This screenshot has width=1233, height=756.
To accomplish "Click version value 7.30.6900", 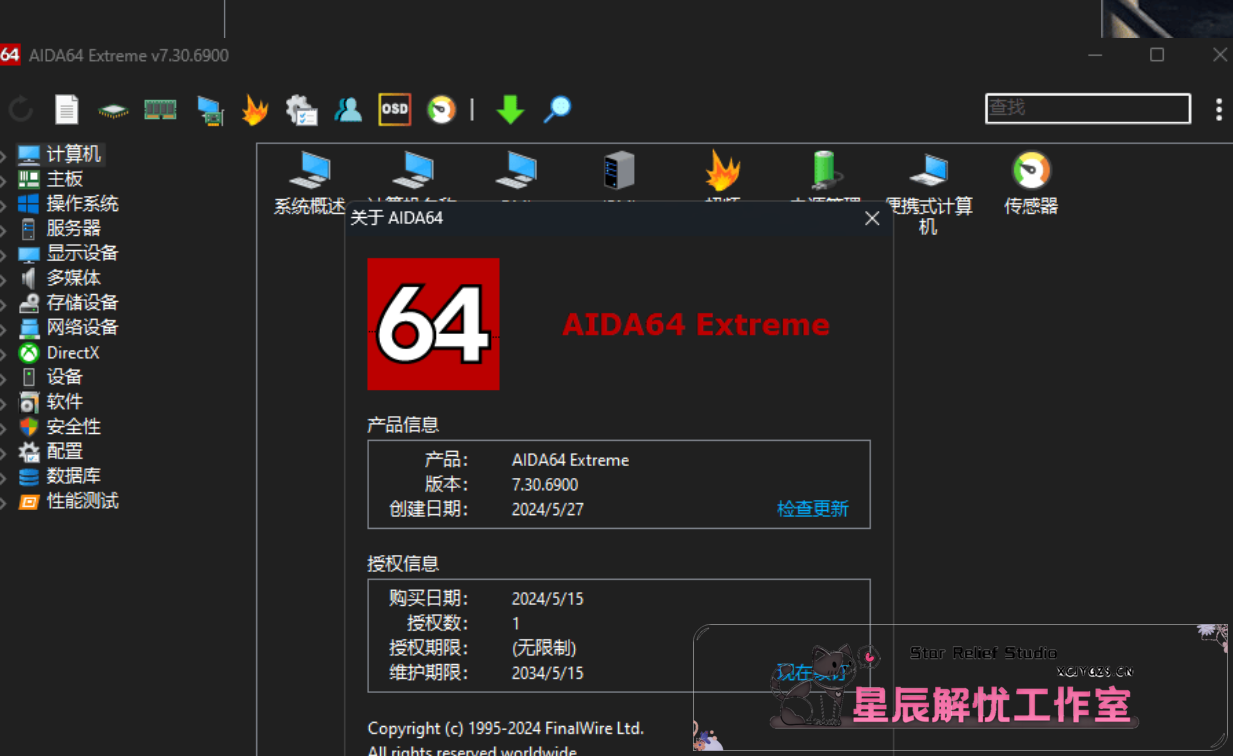I will tap(545, 485).
